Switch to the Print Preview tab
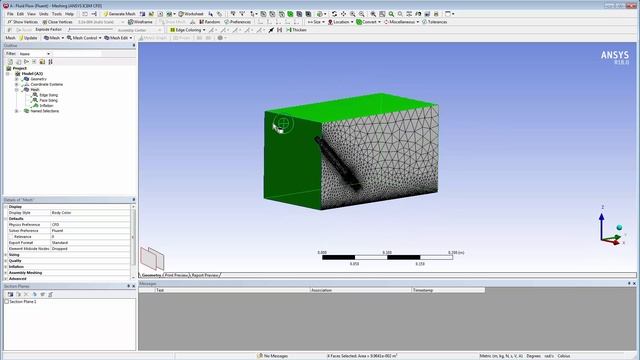The width and height of the screenshot is (640, 360). tap(176, 276)
